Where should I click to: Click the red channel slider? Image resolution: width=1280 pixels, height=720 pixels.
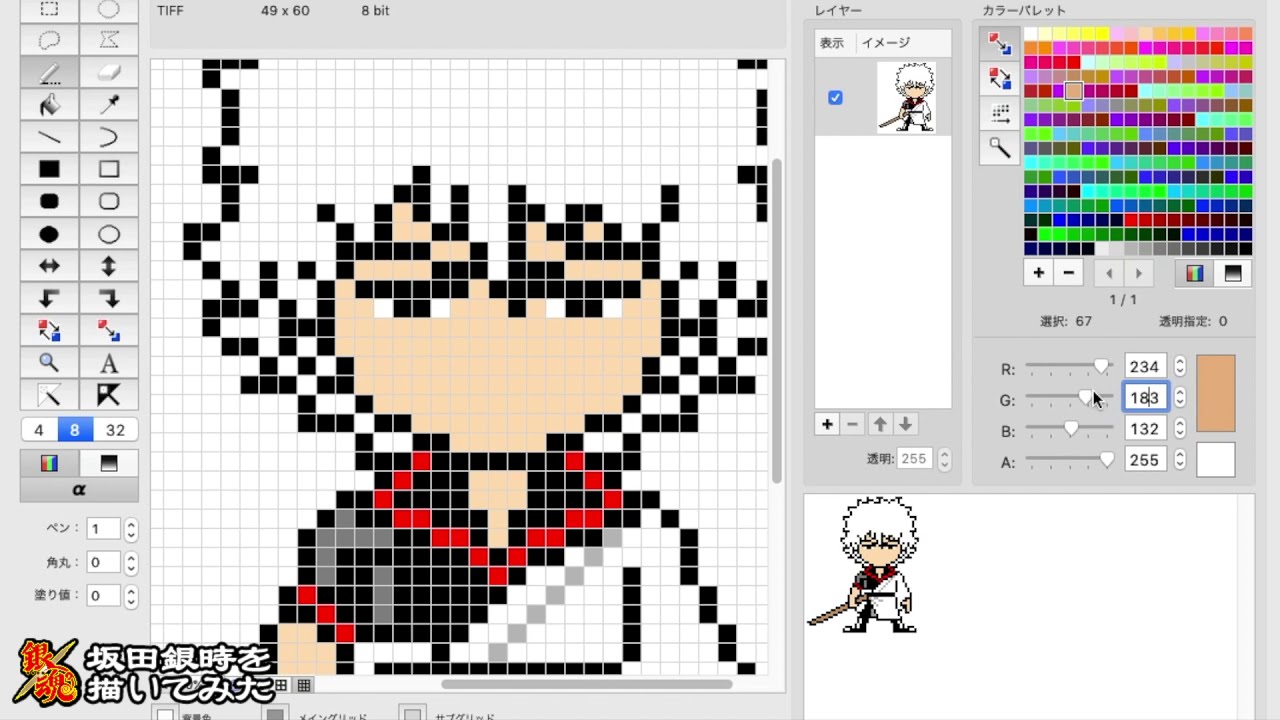pos(1069,367)
